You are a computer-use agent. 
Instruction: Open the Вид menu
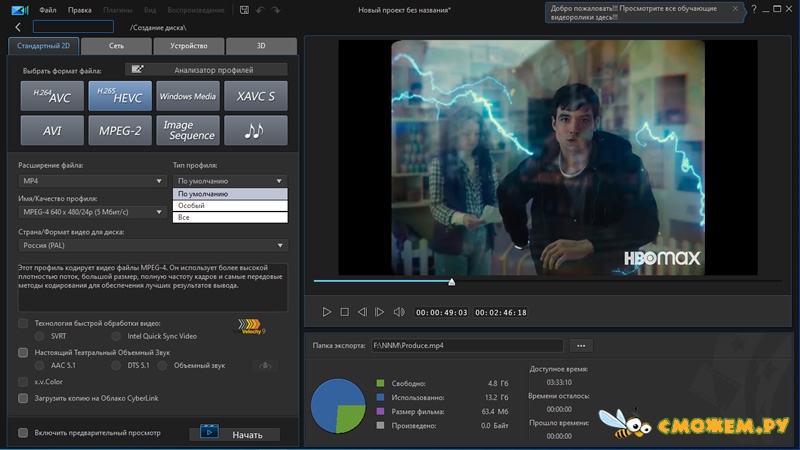pos(150,10)
